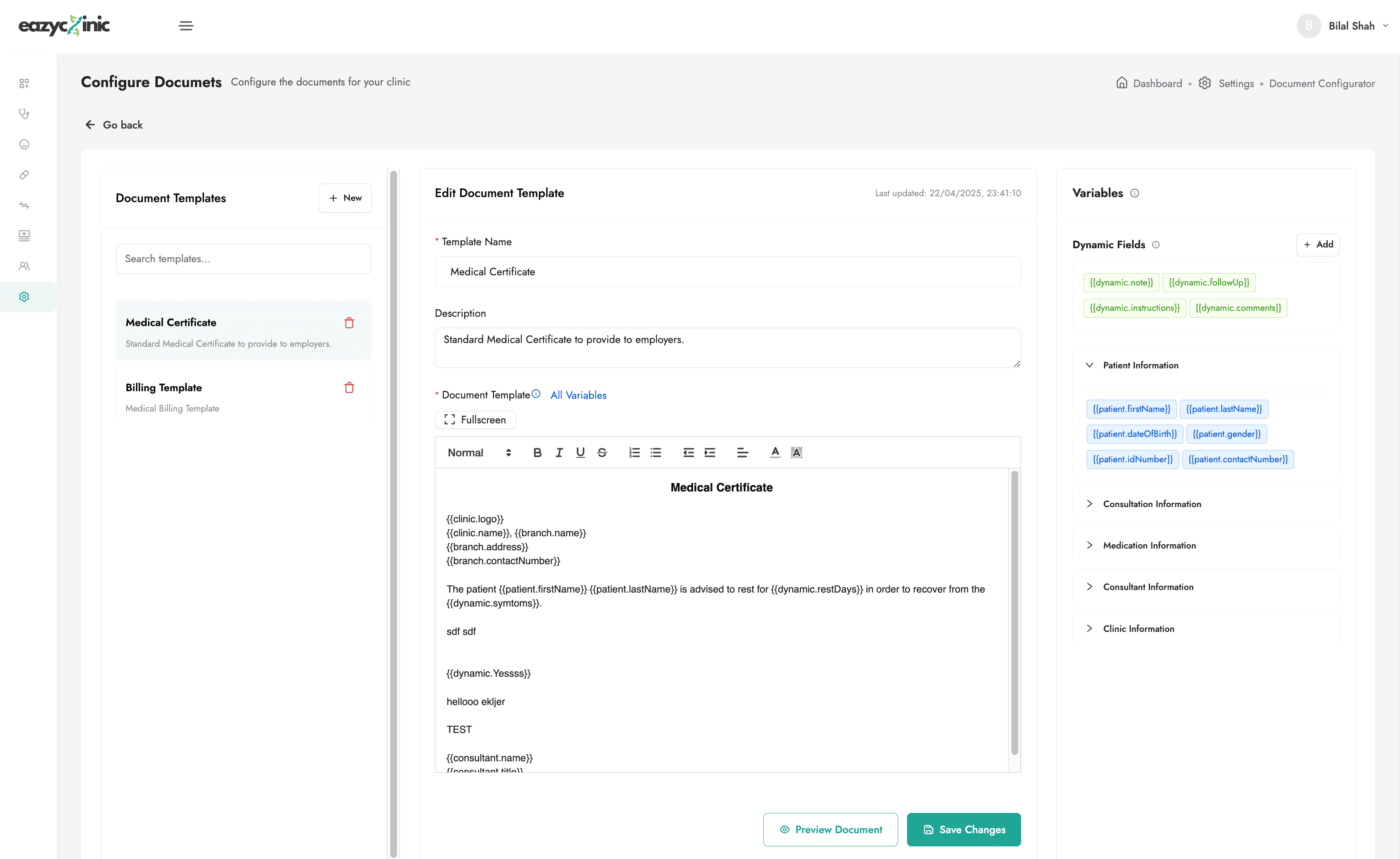Switch editor to Fullscreen
The image size is (1400, 859).
point(475,420)
